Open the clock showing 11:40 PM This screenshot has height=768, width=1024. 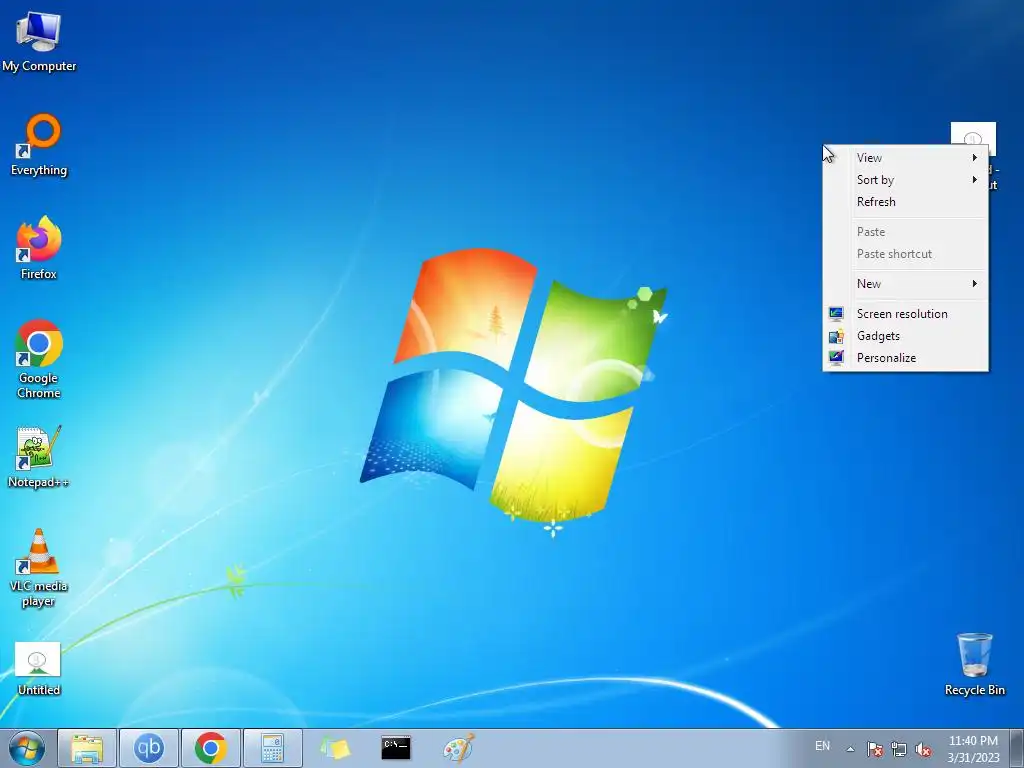[x=973, y=748]
